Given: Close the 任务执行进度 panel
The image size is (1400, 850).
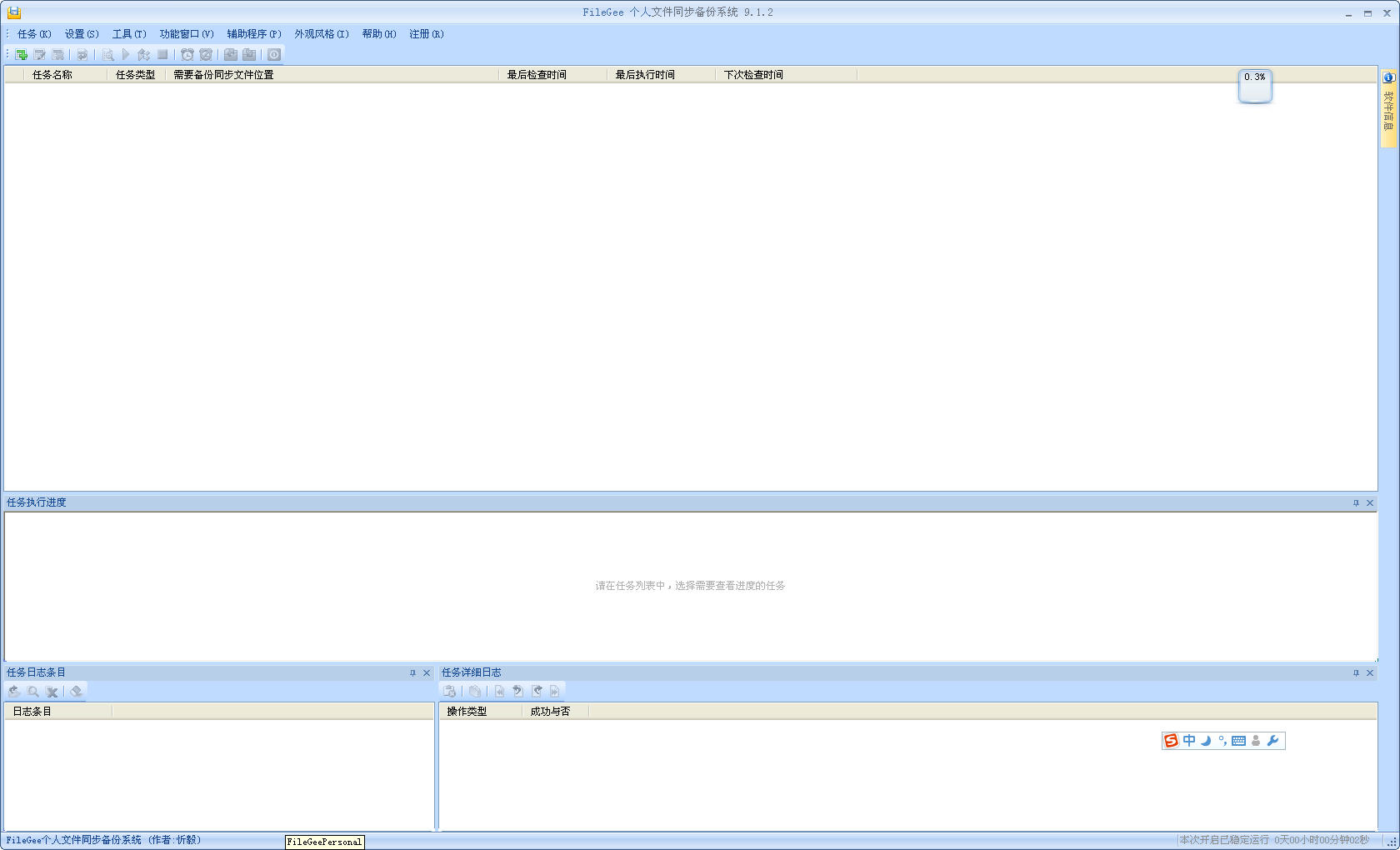Looking at the screenshot, I should [x=1370, y=503].
